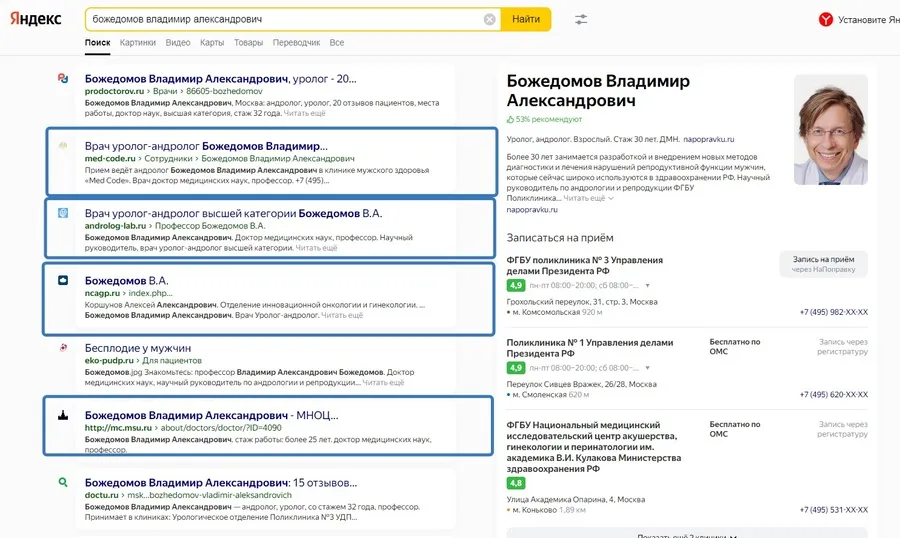Expand the doctor description via Читать ещё

[x=588, y=198]
